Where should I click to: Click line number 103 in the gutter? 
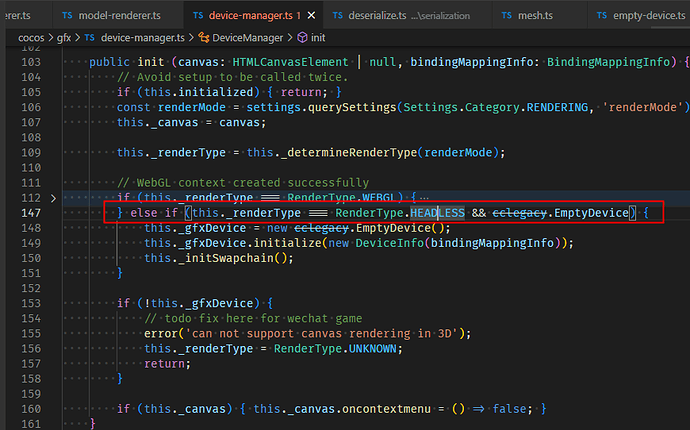coord(31,62)
